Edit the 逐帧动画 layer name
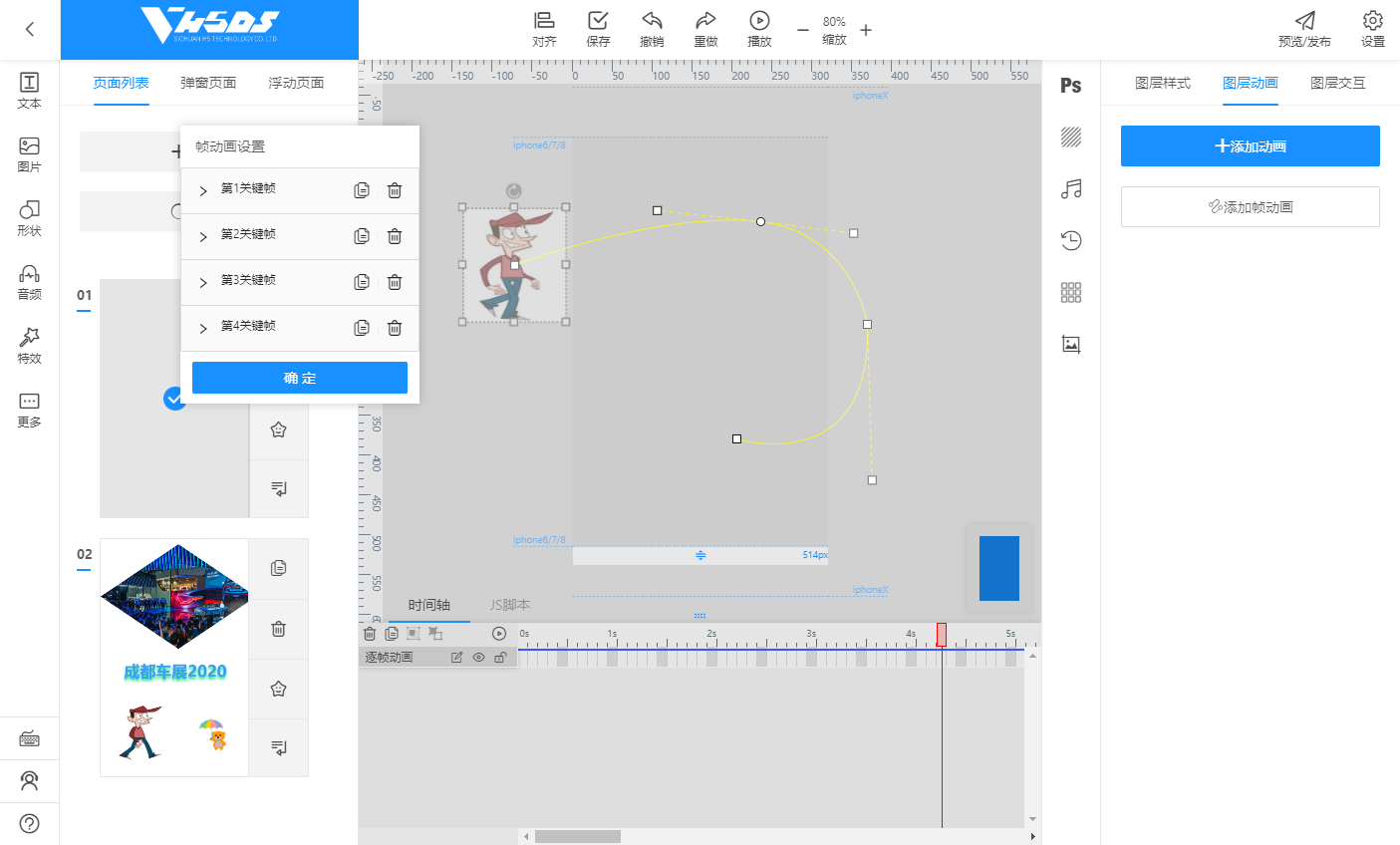The image size is (1400, 845). coord(456,658)
